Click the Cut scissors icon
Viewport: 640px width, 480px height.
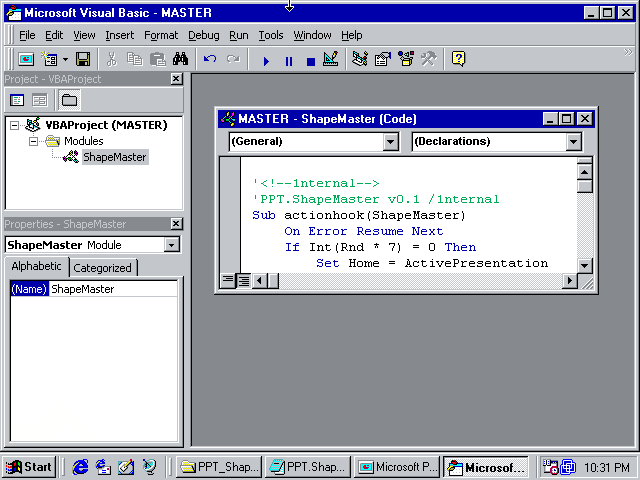[x=111, y=59]
